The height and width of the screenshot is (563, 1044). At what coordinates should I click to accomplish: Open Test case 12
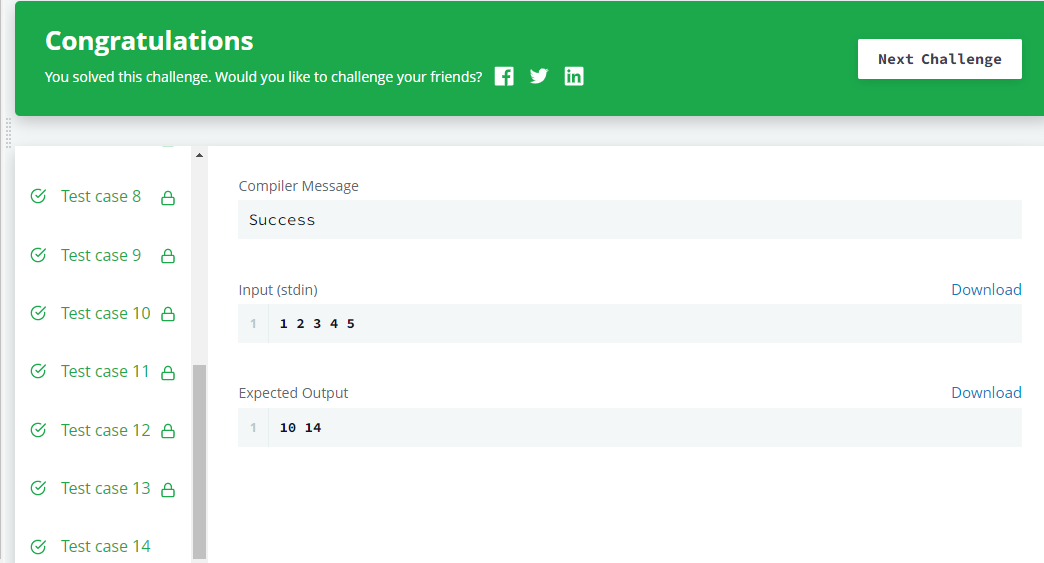click(105, 430)
